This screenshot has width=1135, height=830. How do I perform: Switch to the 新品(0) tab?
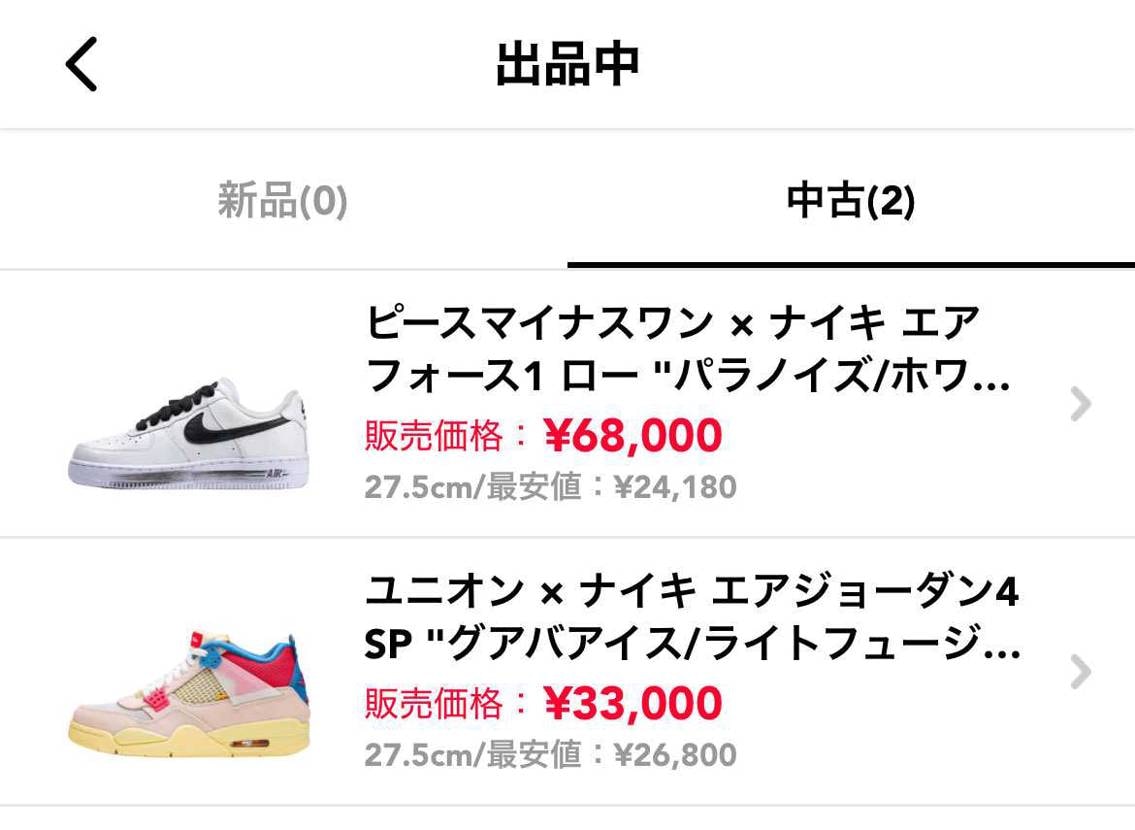point(281,199)
